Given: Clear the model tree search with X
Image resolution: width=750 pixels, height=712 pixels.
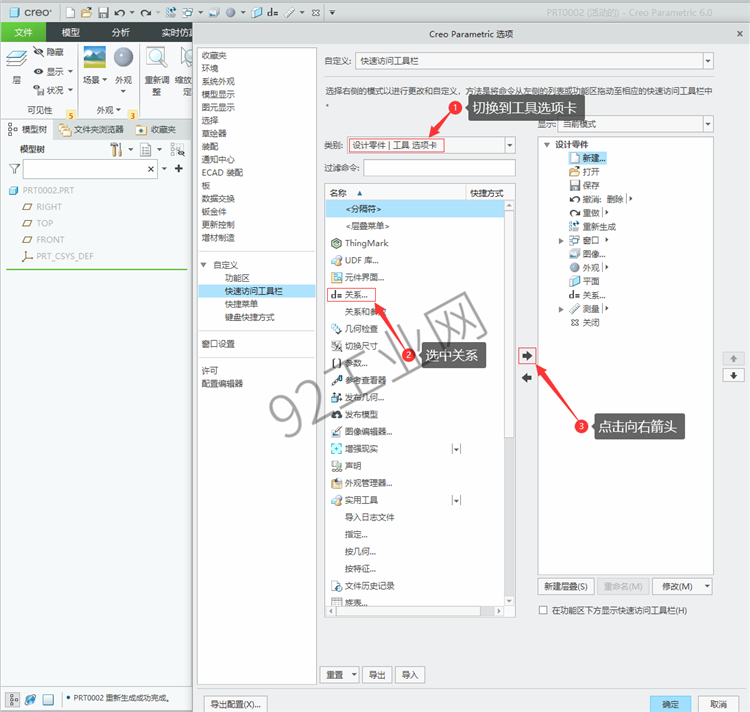Looking at the screenshot, I should pyautogui.click(x=151, y=169).
